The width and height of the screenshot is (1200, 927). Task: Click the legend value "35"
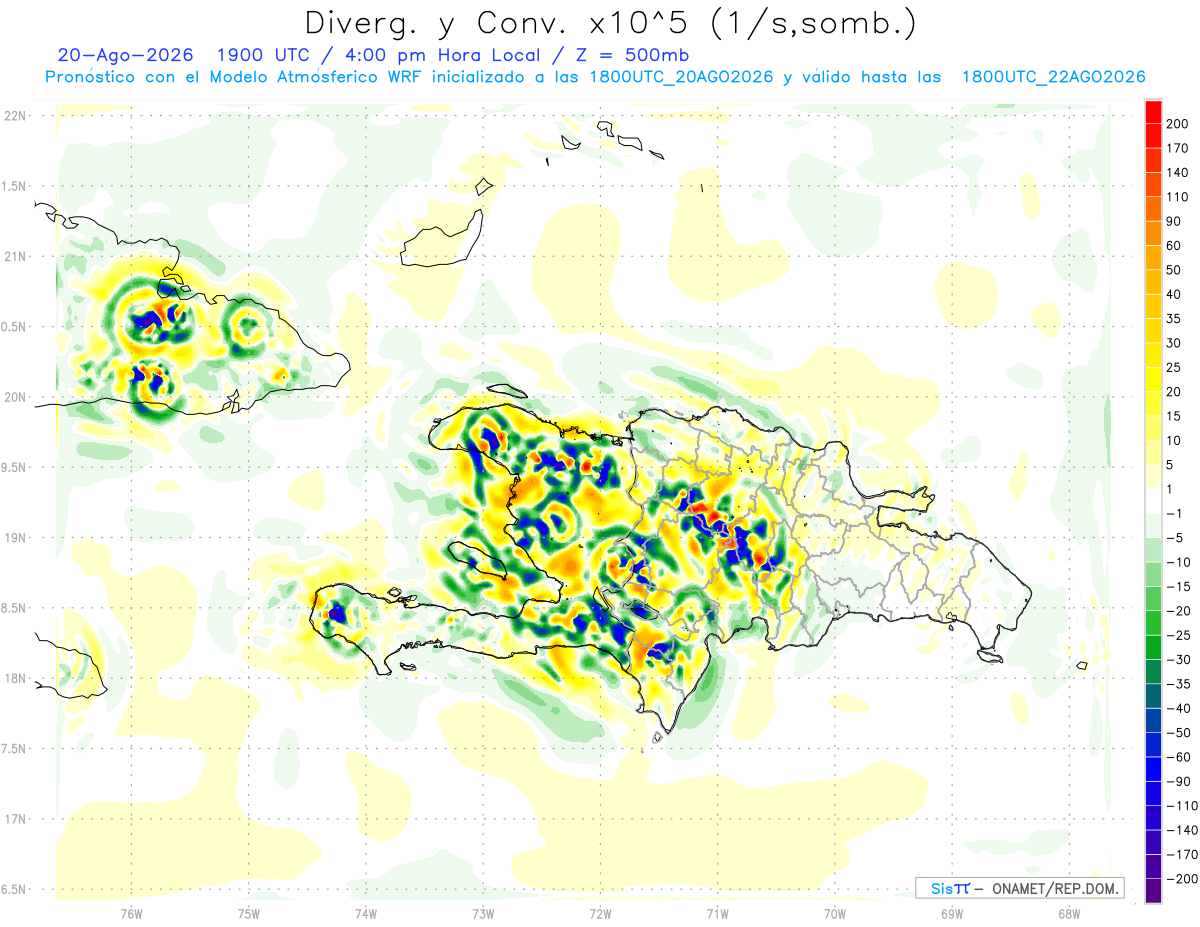(1174, 319)
